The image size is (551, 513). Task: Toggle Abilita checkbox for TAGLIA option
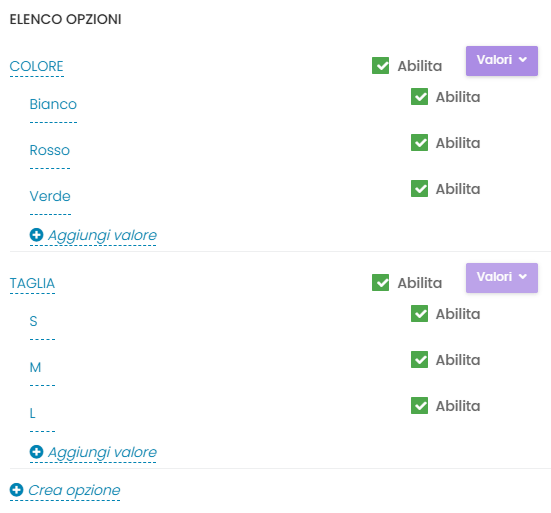(x=381, y=283)
